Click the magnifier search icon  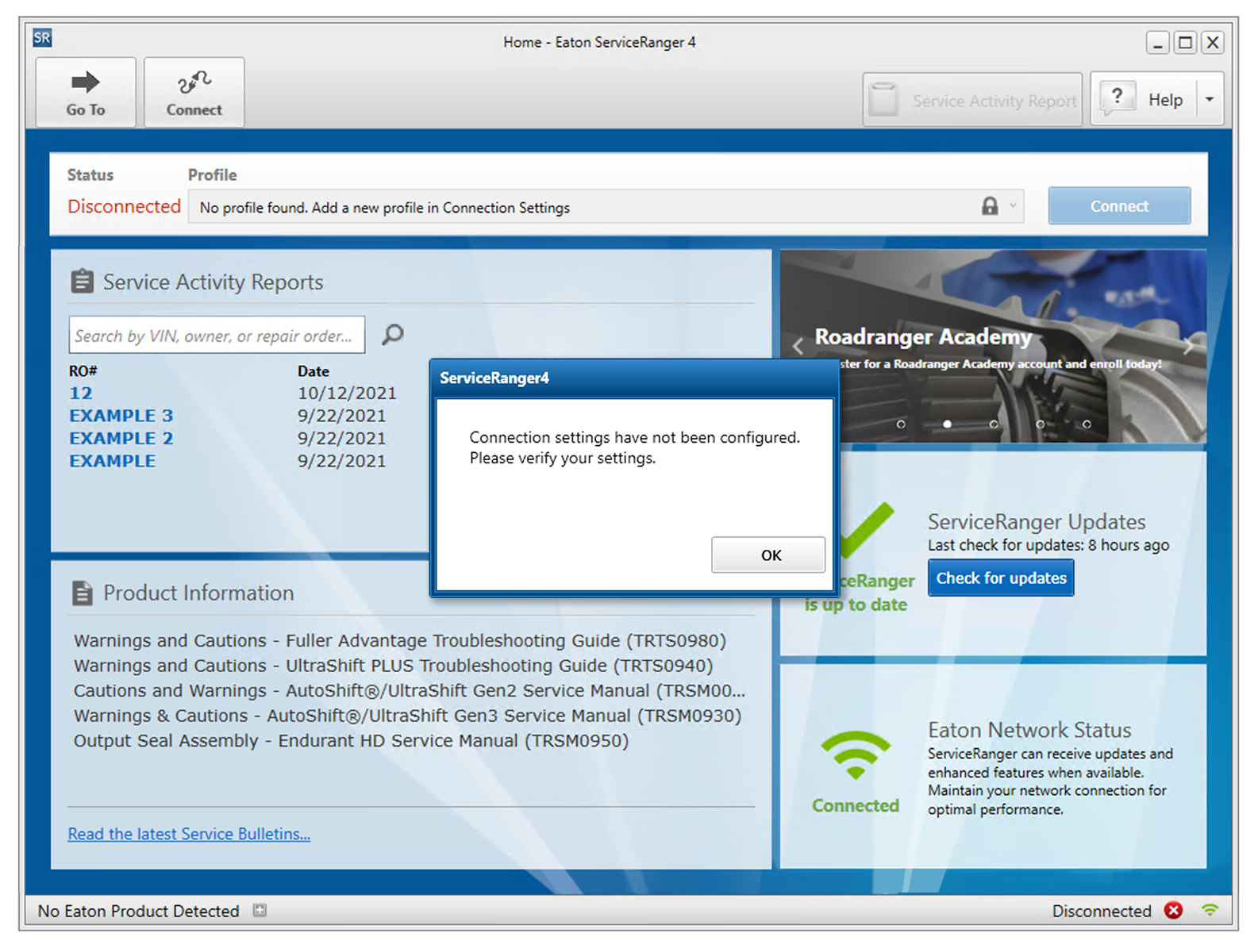[x=392, y=335]
